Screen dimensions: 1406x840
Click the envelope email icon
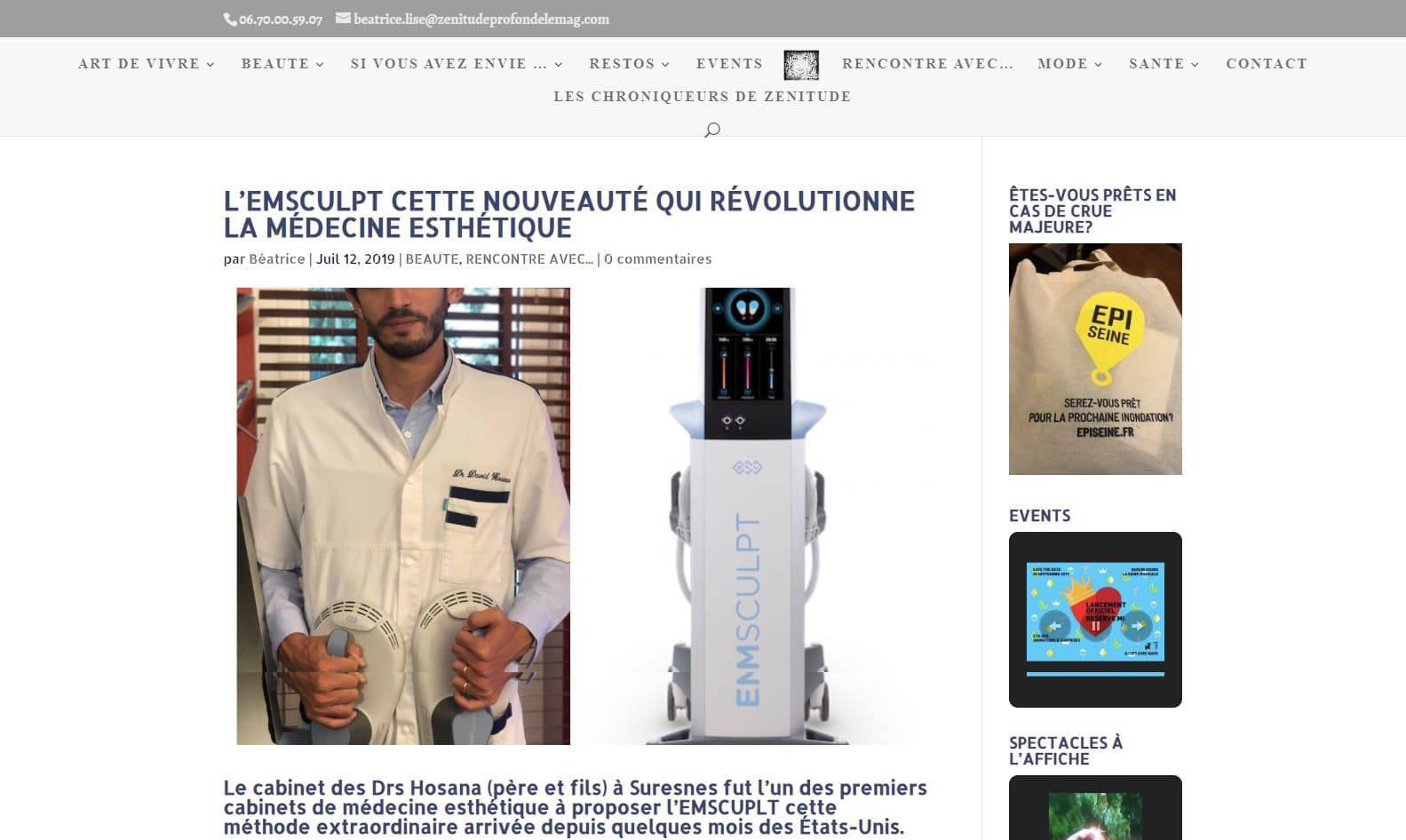pos(343,18)
